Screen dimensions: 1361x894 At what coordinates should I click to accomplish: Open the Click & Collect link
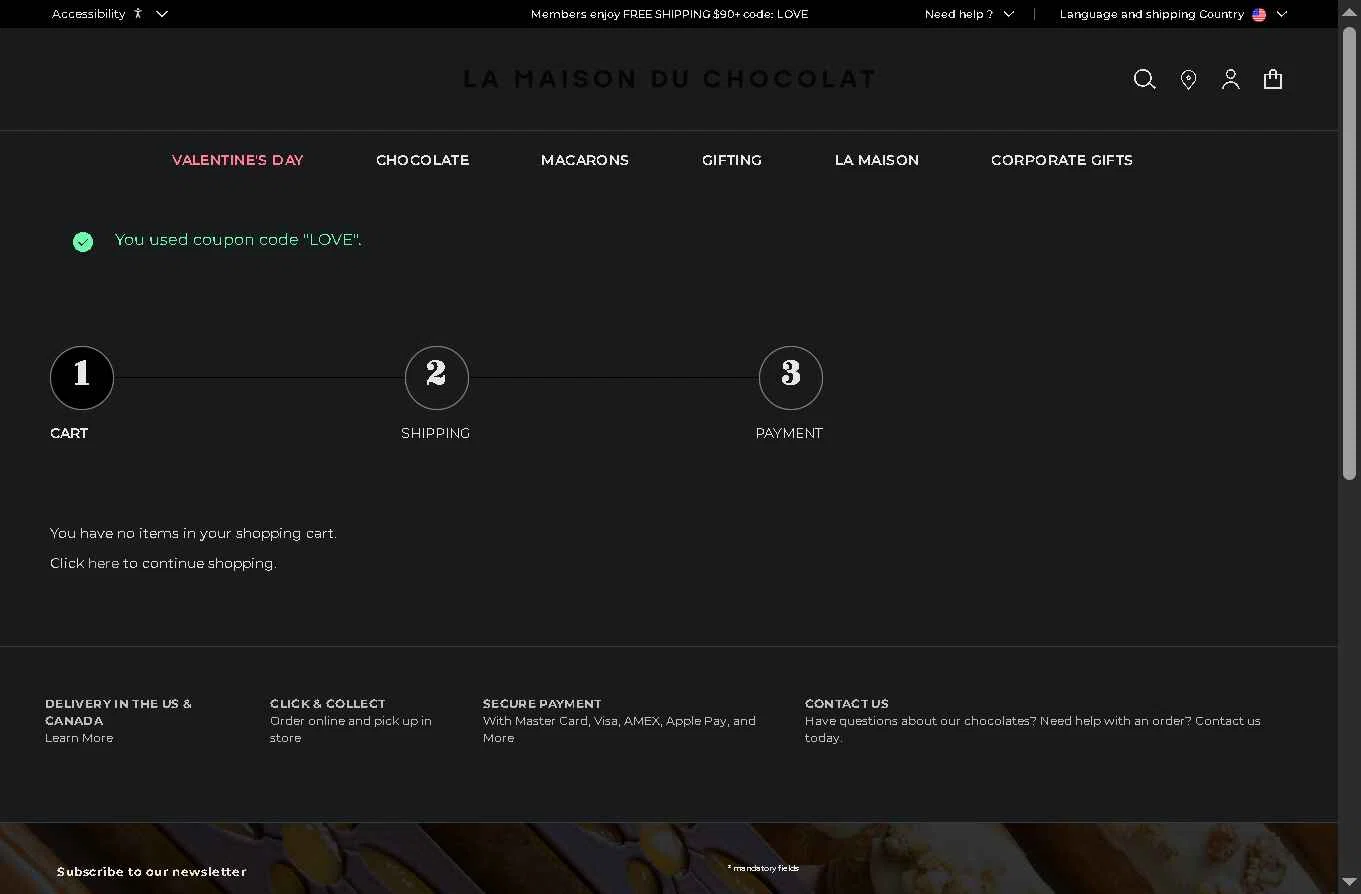(x=327, y=704)
